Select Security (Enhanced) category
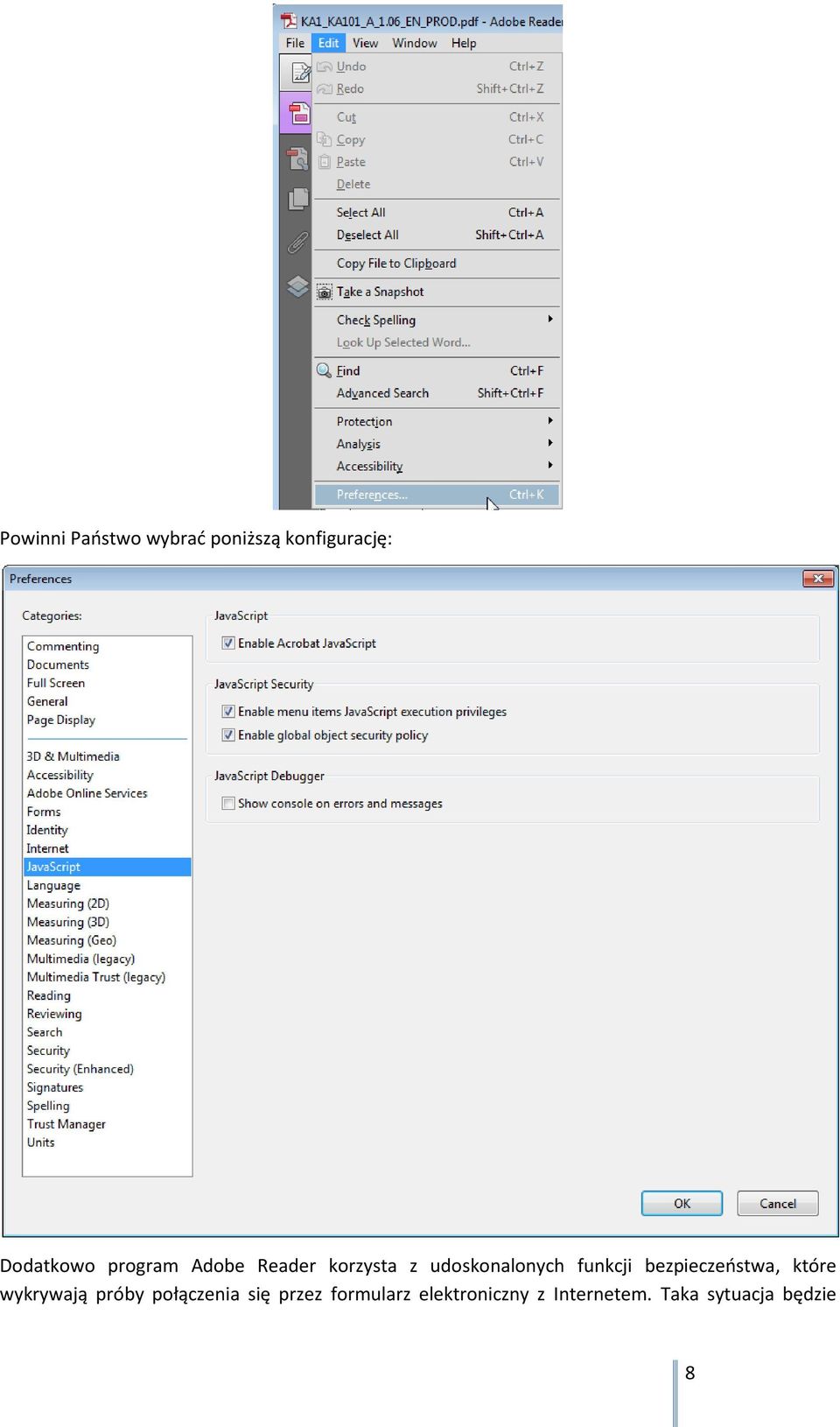Screen dimensions: 840x1427 pyautogui.click(x=80, y=1069)
